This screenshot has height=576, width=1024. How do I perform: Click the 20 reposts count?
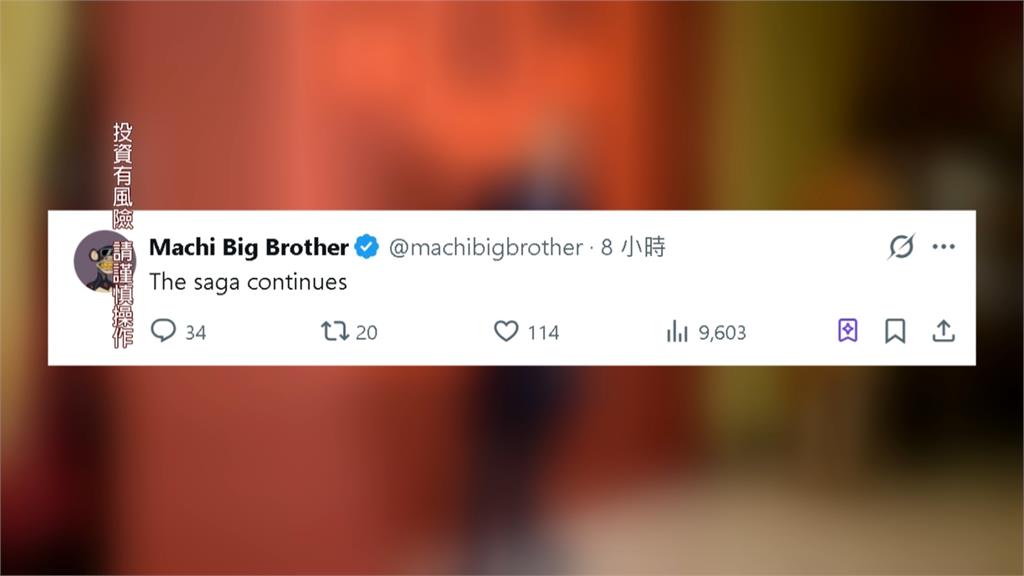coord(366,332)
